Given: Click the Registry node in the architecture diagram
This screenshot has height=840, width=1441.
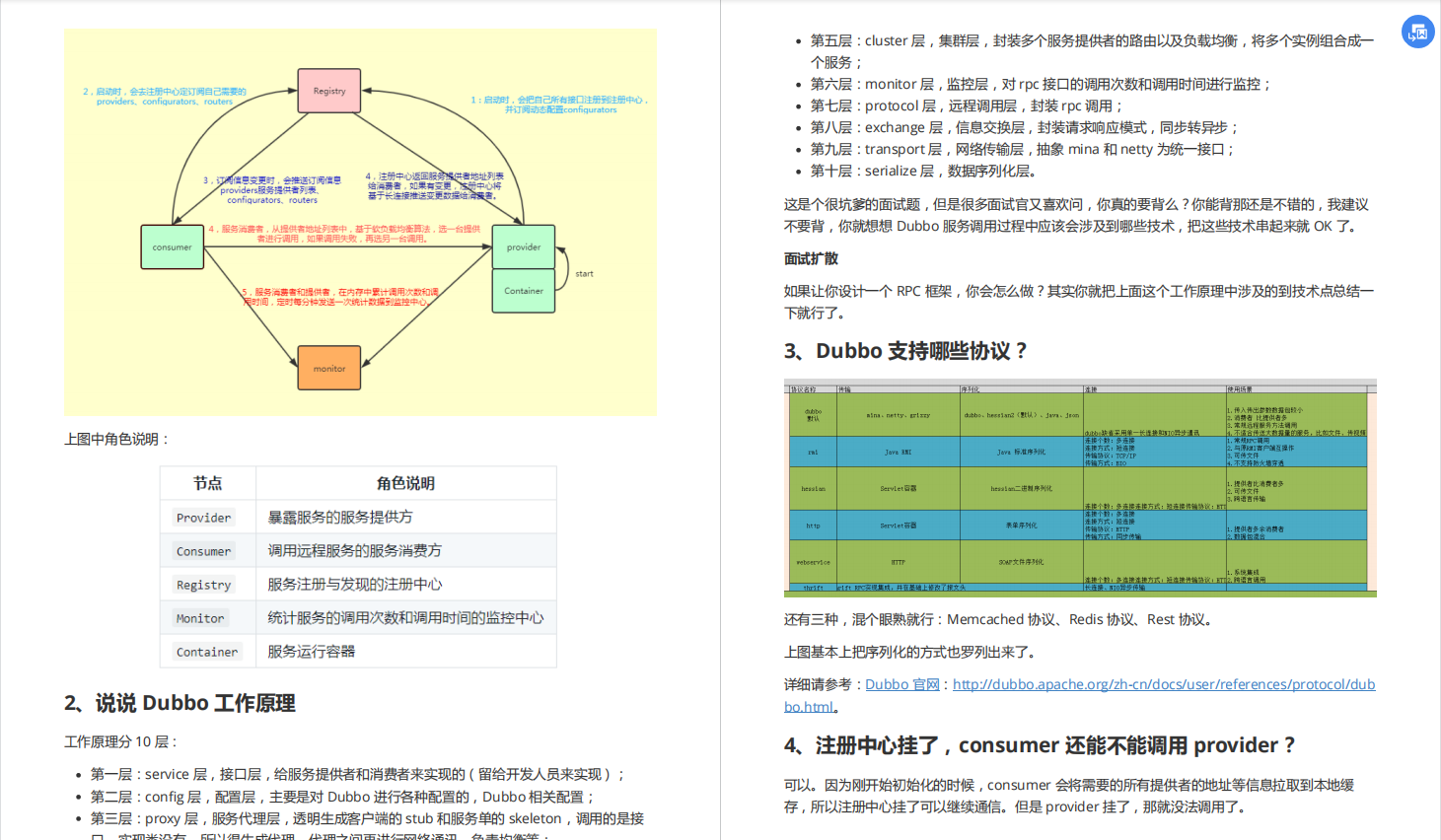Looking at the screenshot, I should [328, 91].
